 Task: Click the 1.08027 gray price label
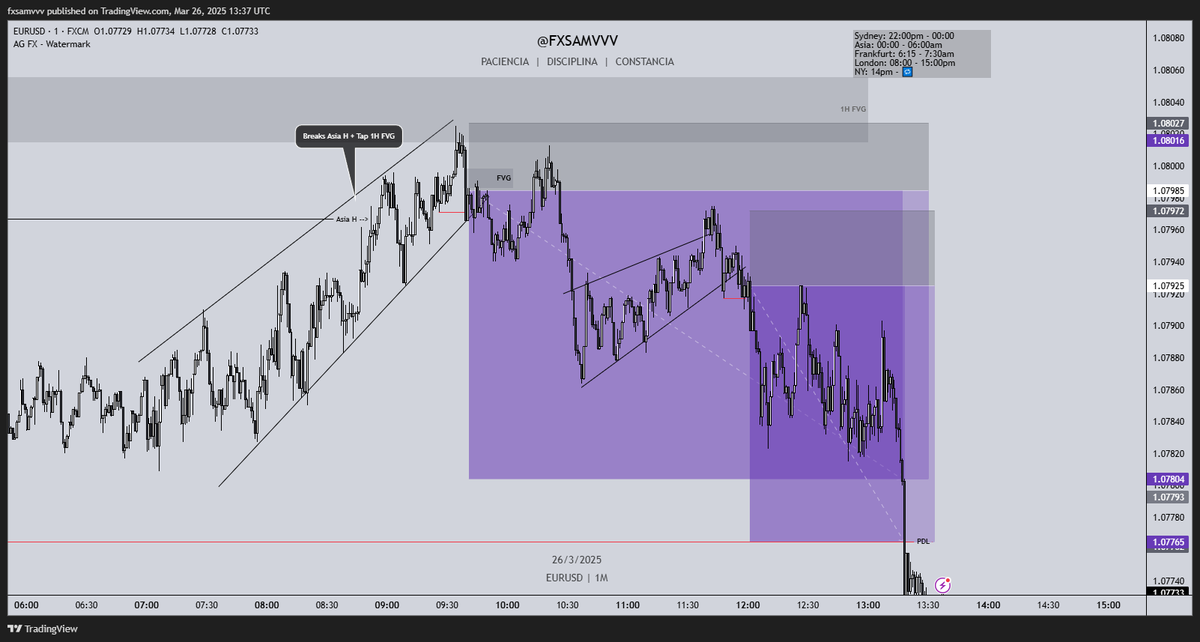click(1169, 123)
